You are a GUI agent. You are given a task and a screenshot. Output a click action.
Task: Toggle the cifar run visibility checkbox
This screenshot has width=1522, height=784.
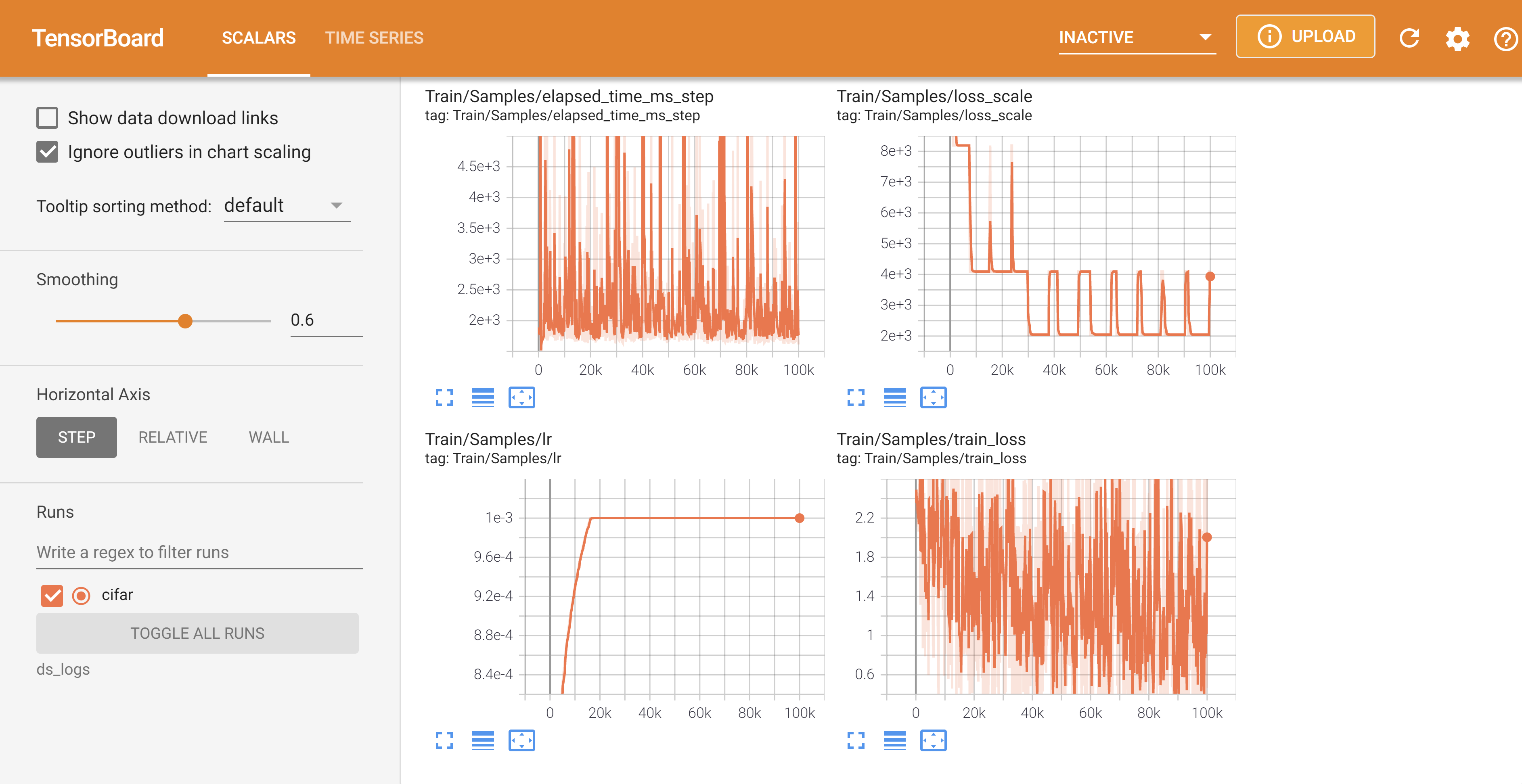tap(50, 594)
